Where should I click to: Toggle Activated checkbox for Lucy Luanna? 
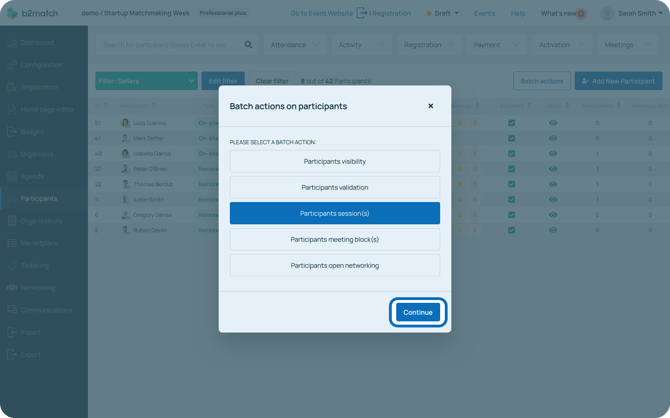tap(511, 123)
